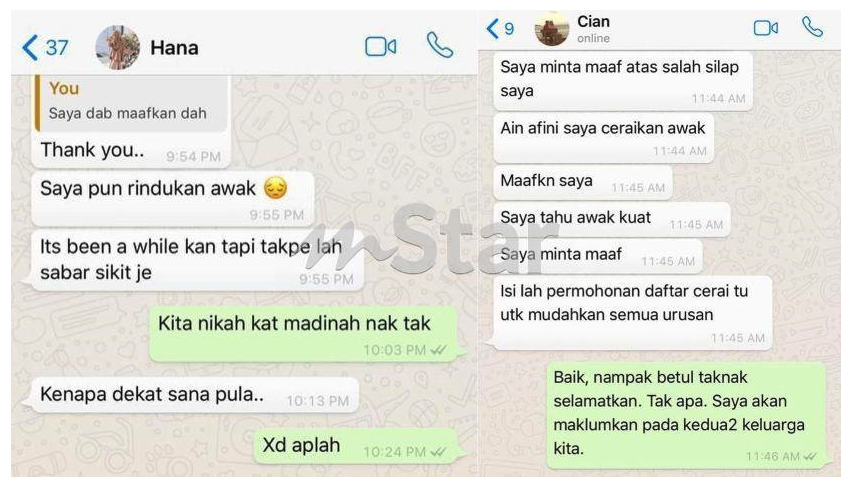Start a voice call with Hana
The height and width of the screenshot is (486, 851).
(439, 45)
